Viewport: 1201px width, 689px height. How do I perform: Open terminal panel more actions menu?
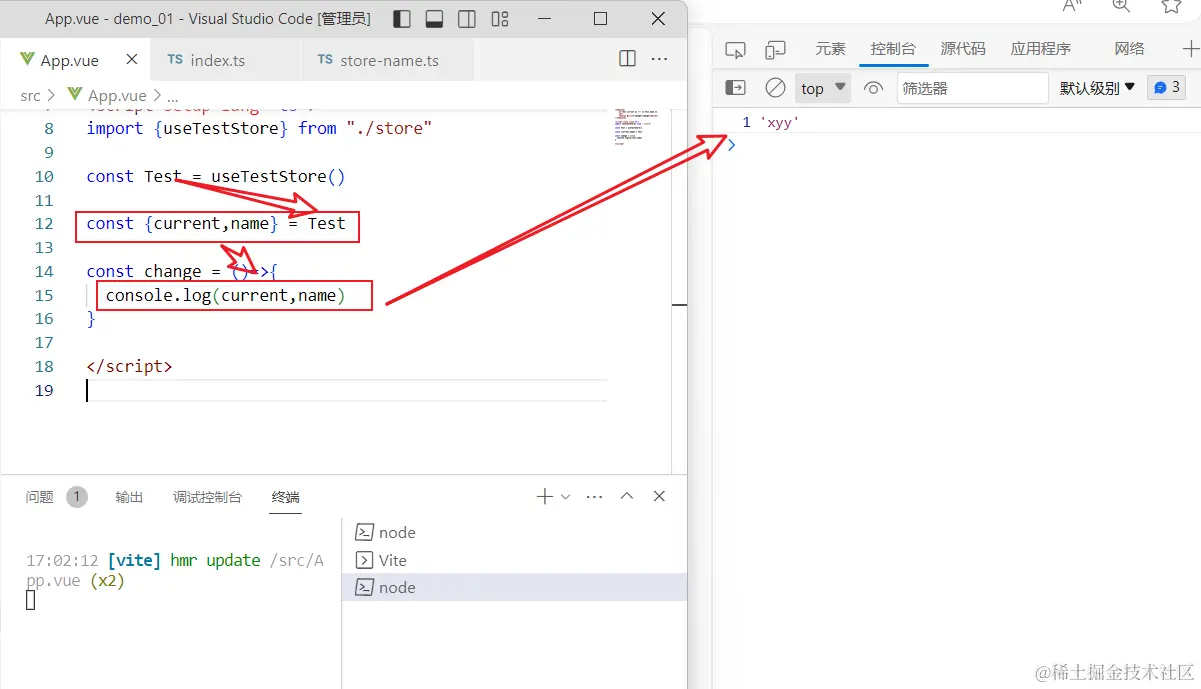[594, 496]
